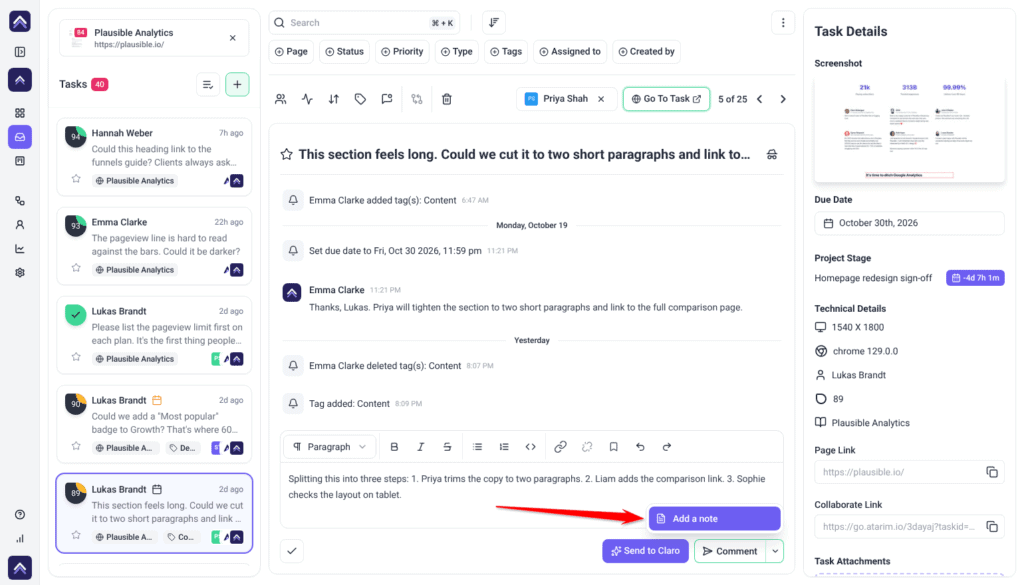The width and height of the screenshot is (1024, 585).
Task: Copy the Page Link URL
Action: 992,472
